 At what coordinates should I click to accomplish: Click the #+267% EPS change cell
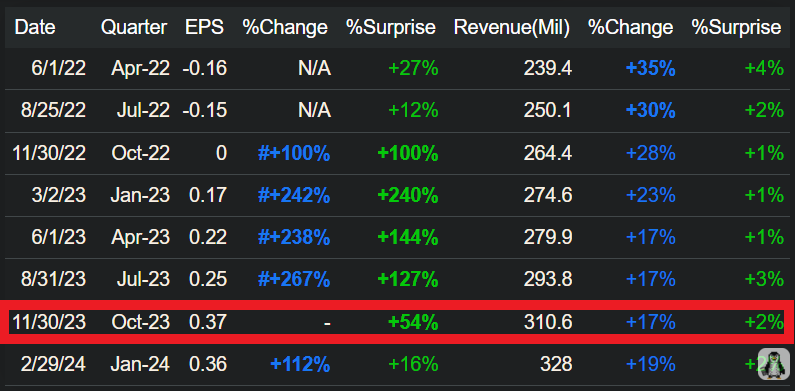(294, 279)
